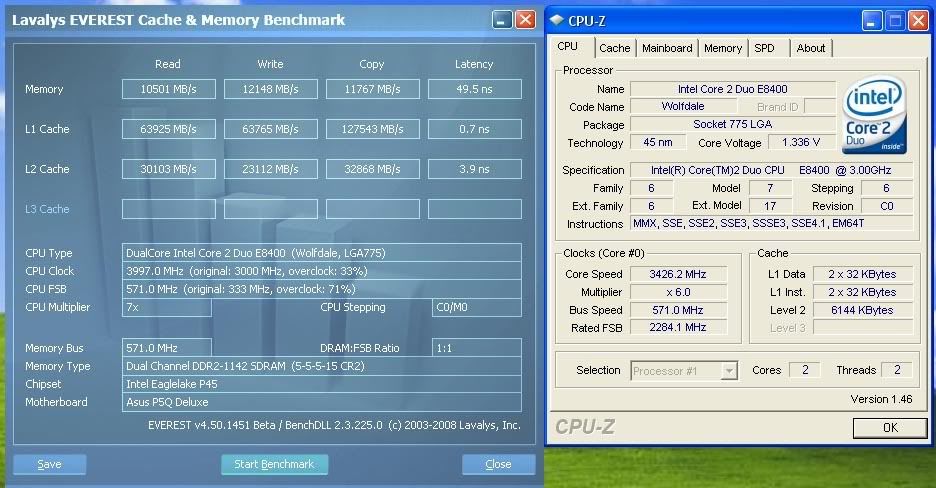Click the L1 Cache Write value 63765 MB/s

[270, 129]
